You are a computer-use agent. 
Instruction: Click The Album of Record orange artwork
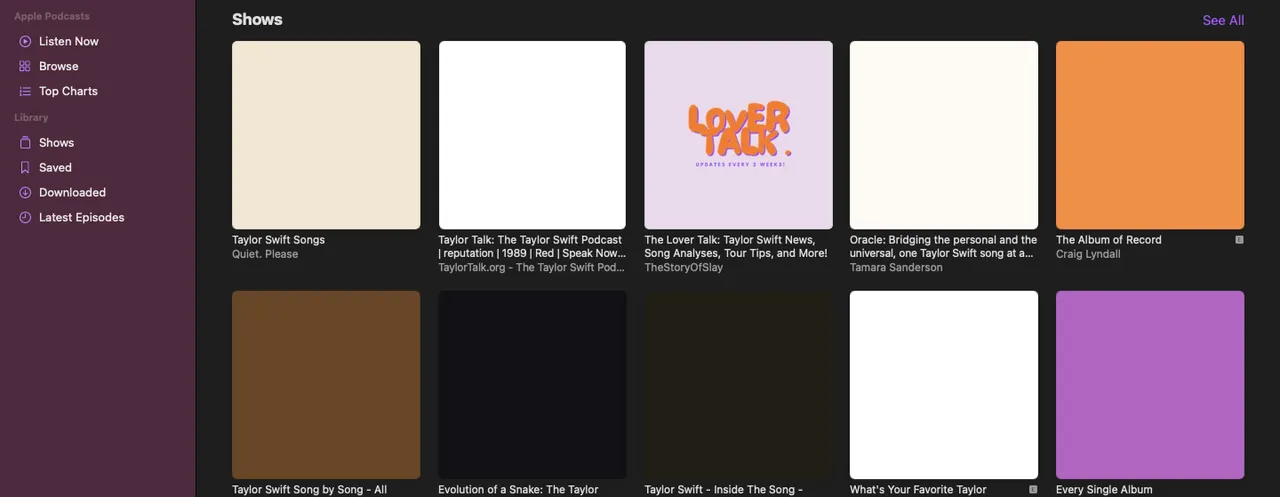coord(1150,135)
